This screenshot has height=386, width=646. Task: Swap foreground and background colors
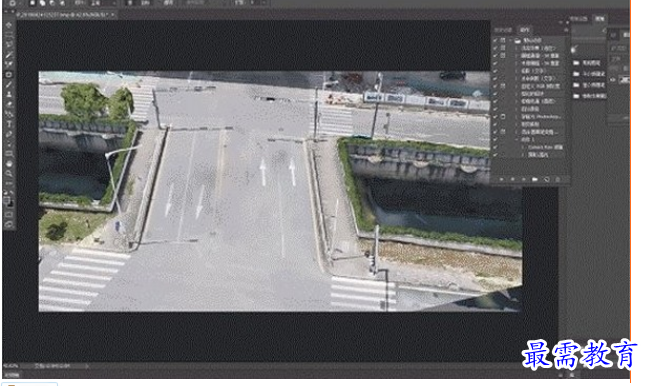pyautogui.click(x=12, y=193)
